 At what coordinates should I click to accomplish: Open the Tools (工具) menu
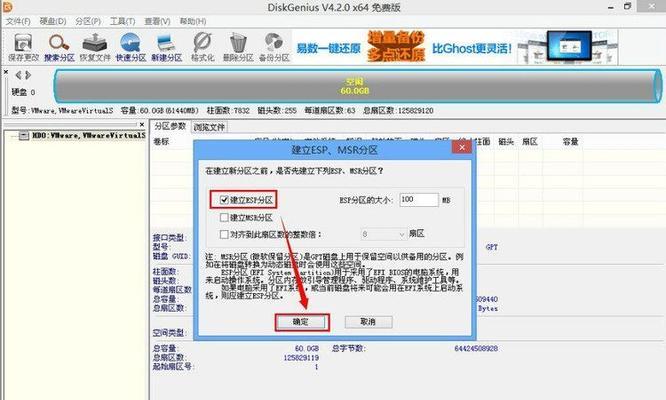122,21
